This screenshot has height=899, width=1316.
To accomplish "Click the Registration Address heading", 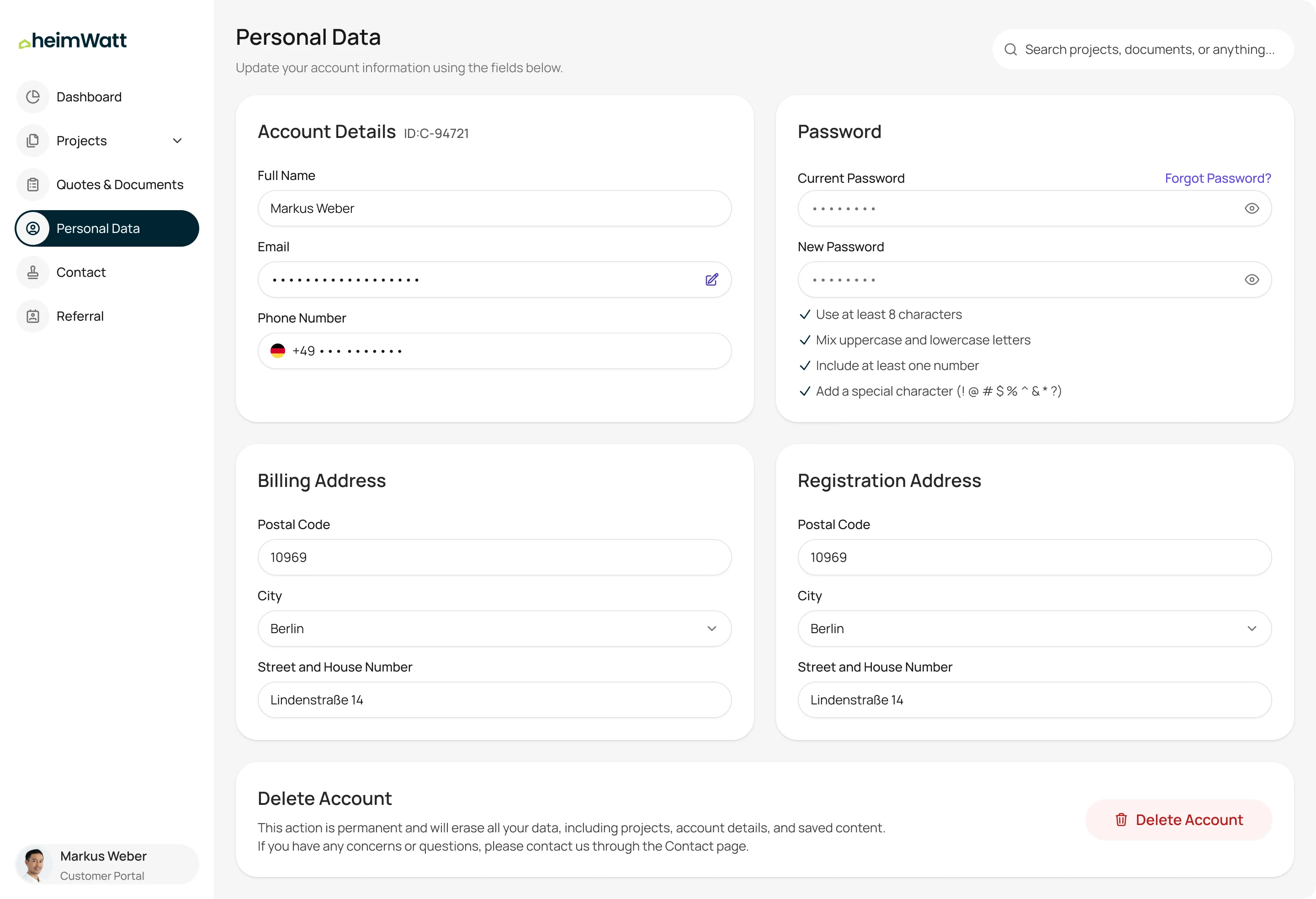I will 889,481.
